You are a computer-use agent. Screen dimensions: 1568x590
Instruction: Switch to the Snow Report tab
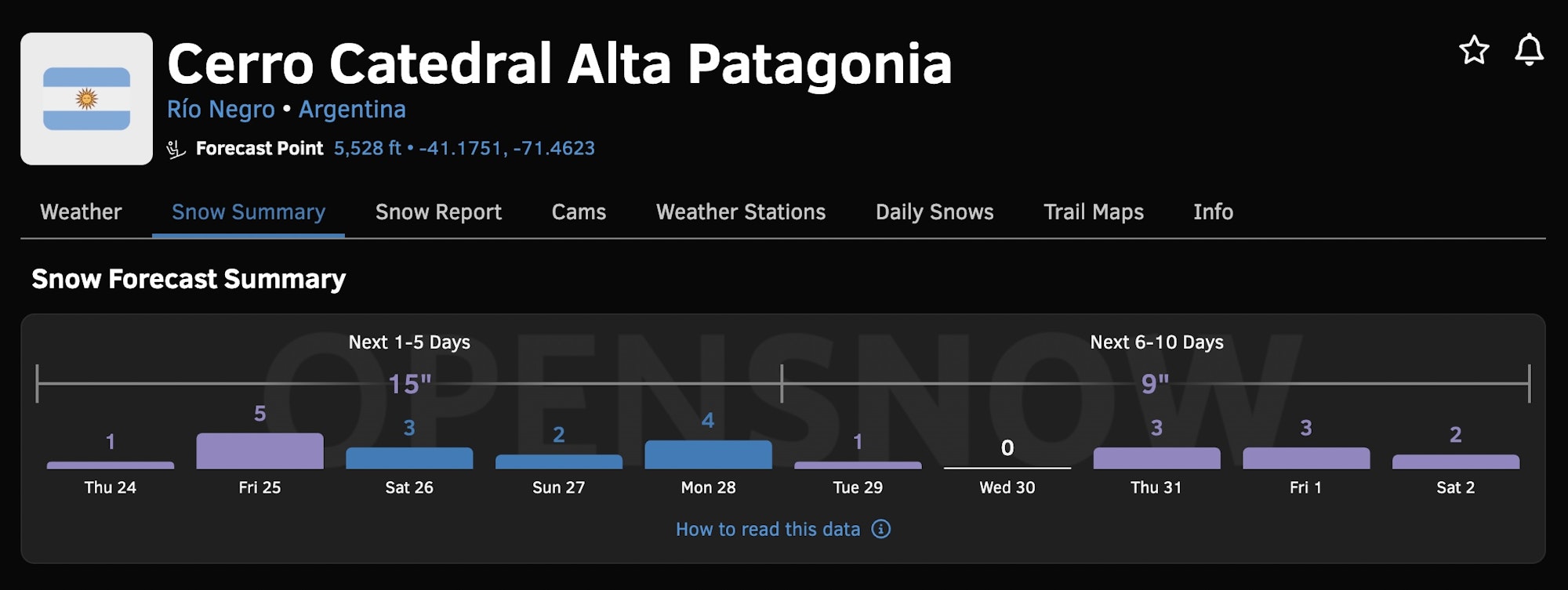pyautogui.click(x=438, y=212)
